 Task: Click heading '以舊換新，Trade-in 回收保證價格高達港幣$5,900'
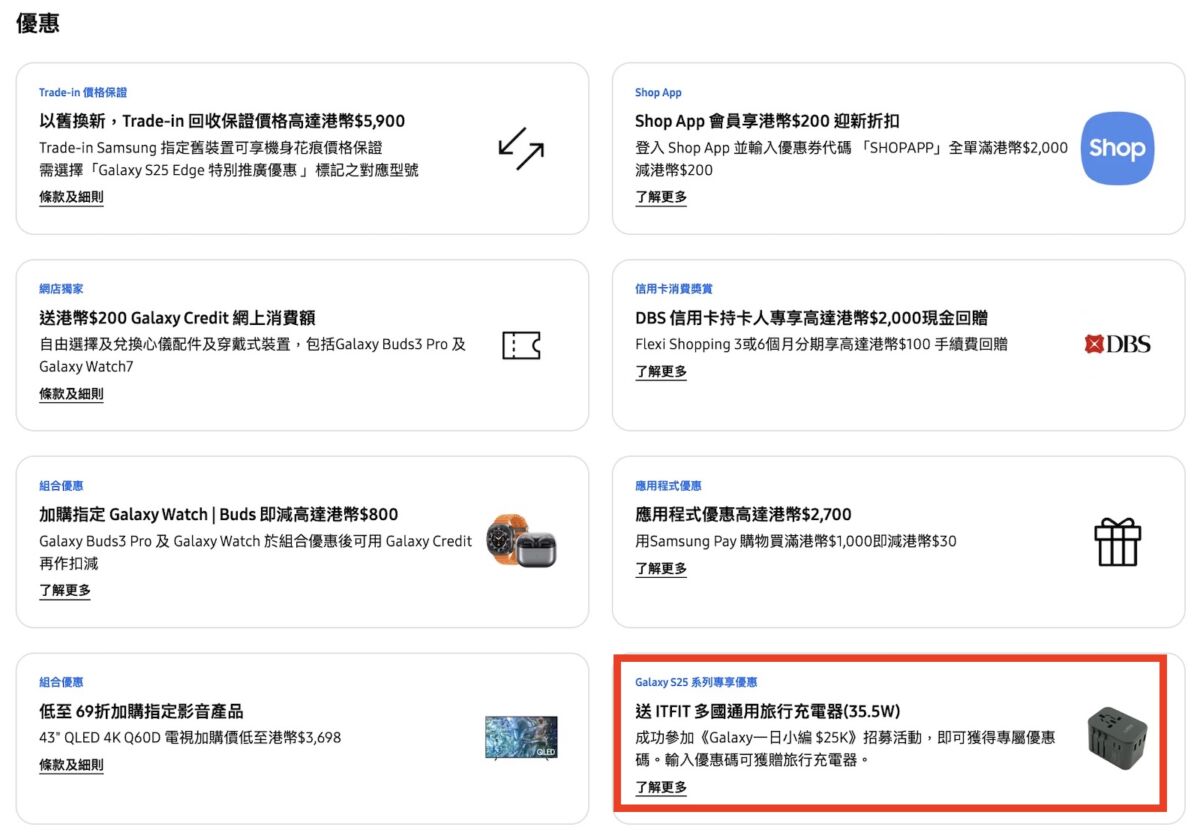point(222,121)
